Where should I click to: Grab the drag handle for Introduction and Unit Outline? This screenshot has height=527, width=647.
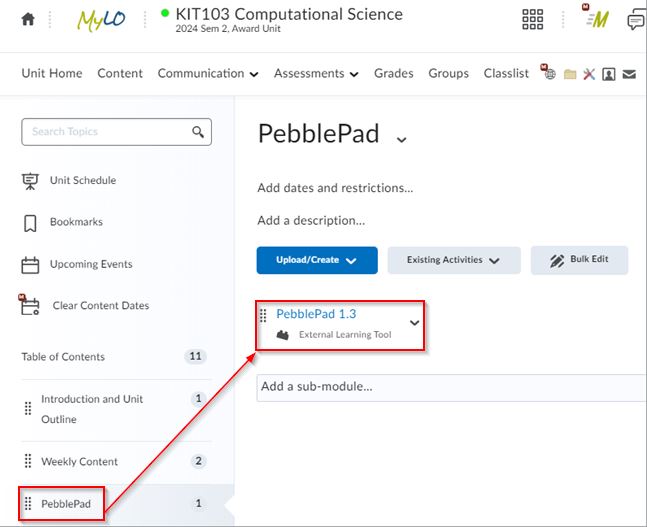click(28, 409)
